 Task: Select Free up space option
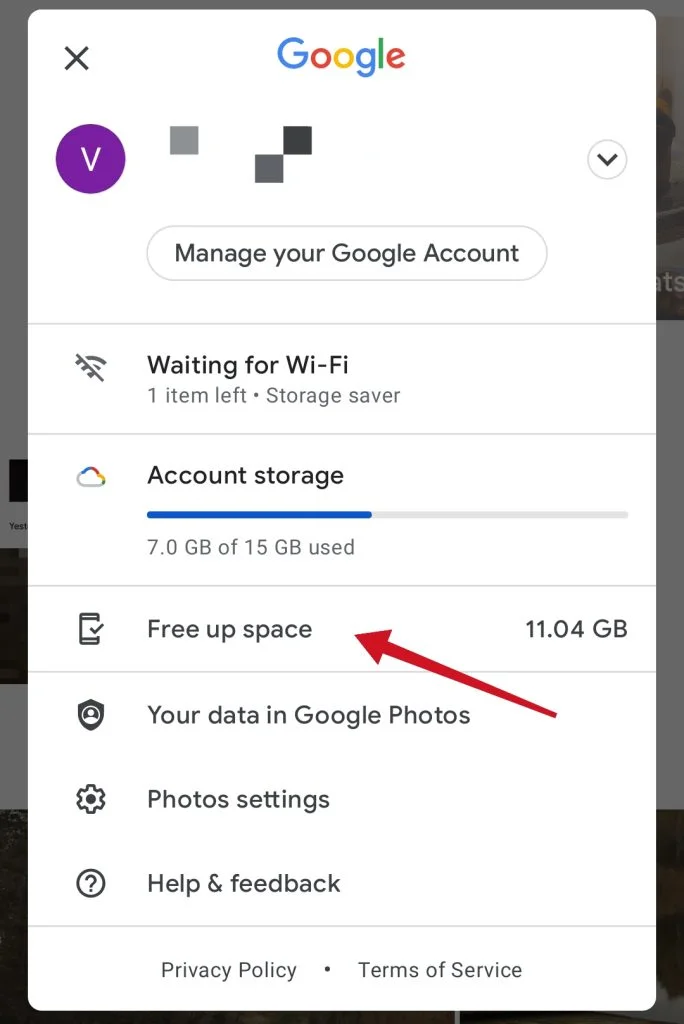[x=342, y=629]
